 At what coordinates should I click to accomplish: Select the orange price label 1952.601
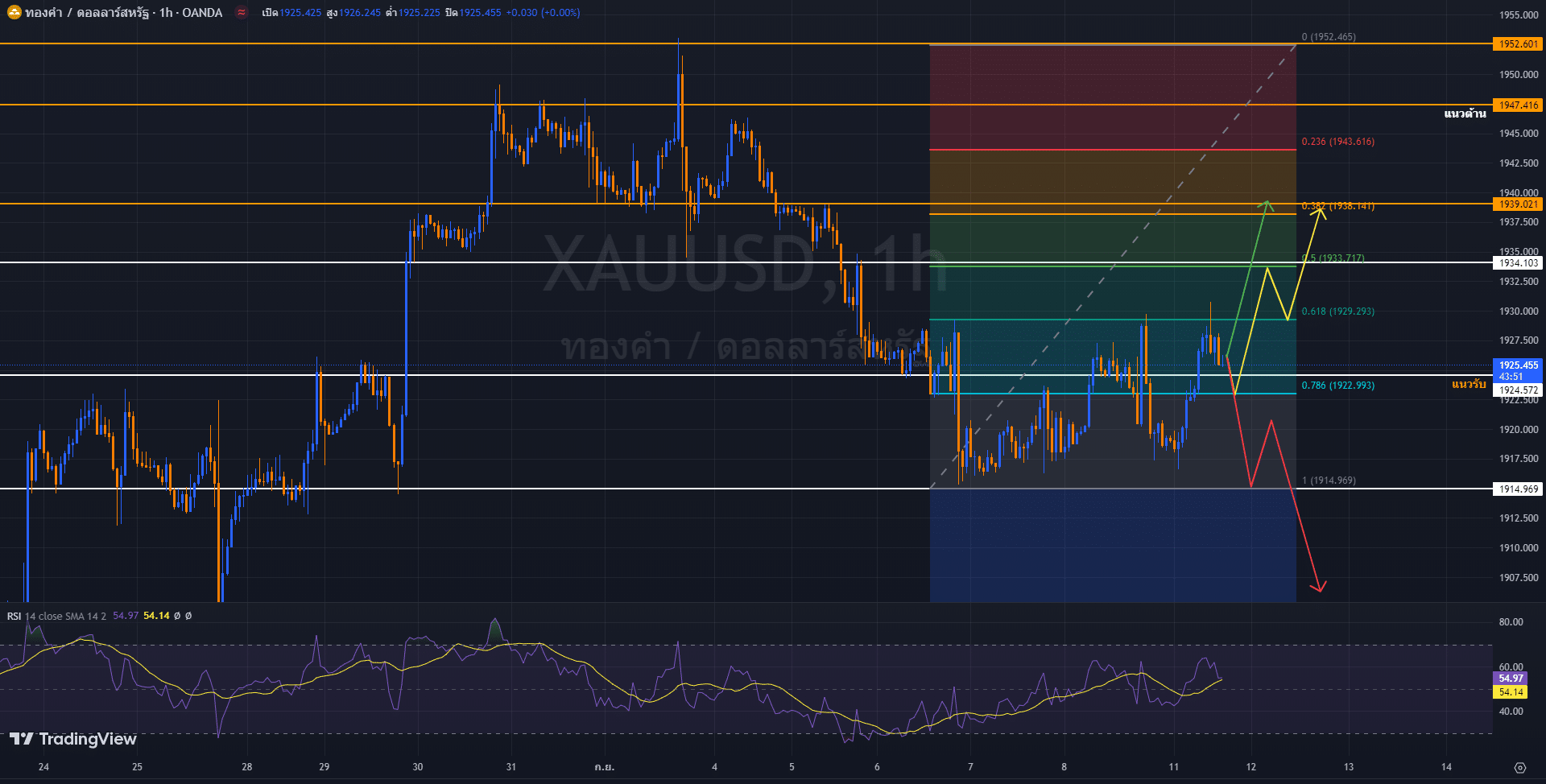click(1518, 44)
